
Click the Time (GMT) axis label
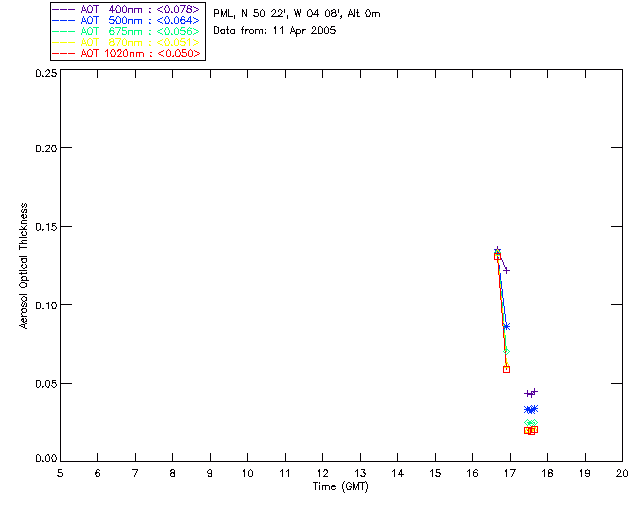coord(340,487)
